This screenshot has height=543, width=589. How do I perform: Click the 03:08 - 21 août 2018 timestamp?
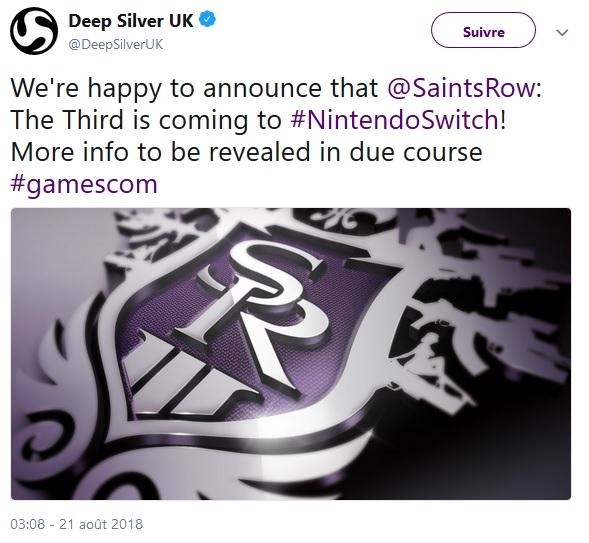click(77, 524)
